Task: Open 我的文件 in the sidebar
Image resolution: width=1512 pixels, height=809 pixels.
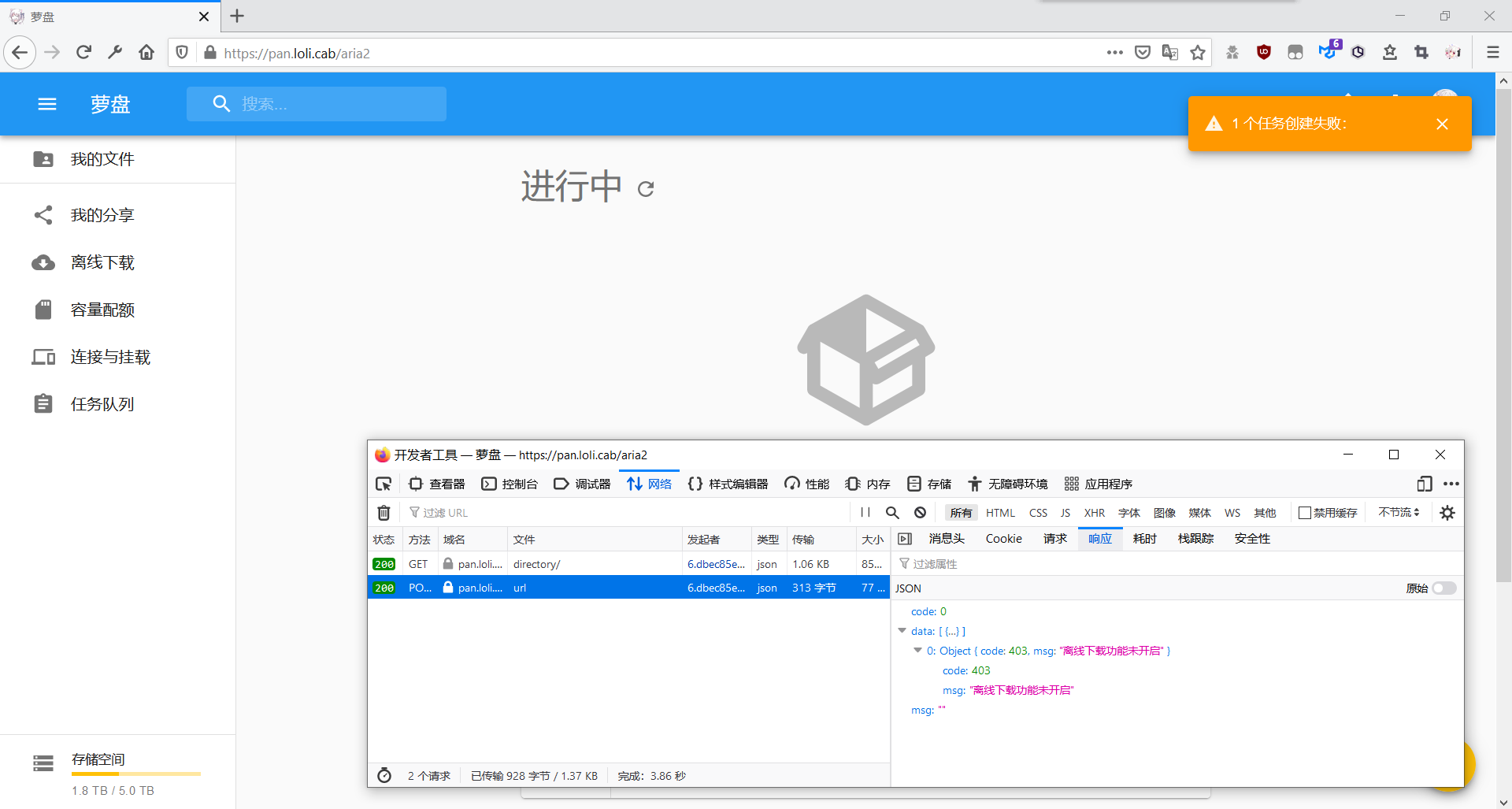Action: click(x=118, y=159)
